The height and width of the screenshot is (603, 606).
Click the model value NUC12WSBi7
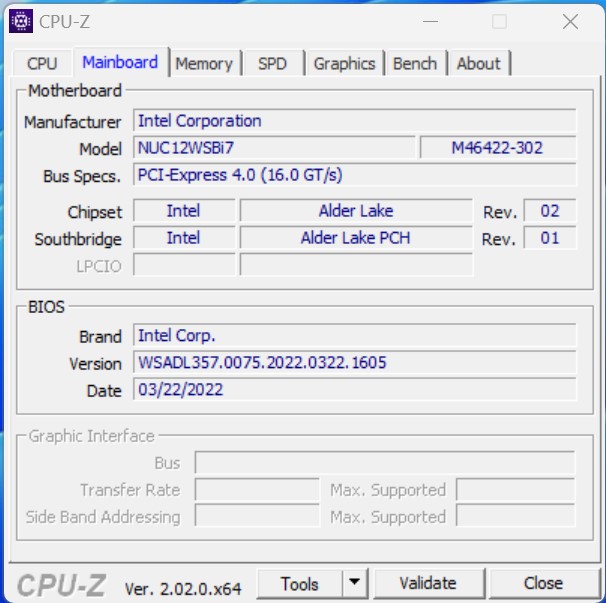(274, 147)
